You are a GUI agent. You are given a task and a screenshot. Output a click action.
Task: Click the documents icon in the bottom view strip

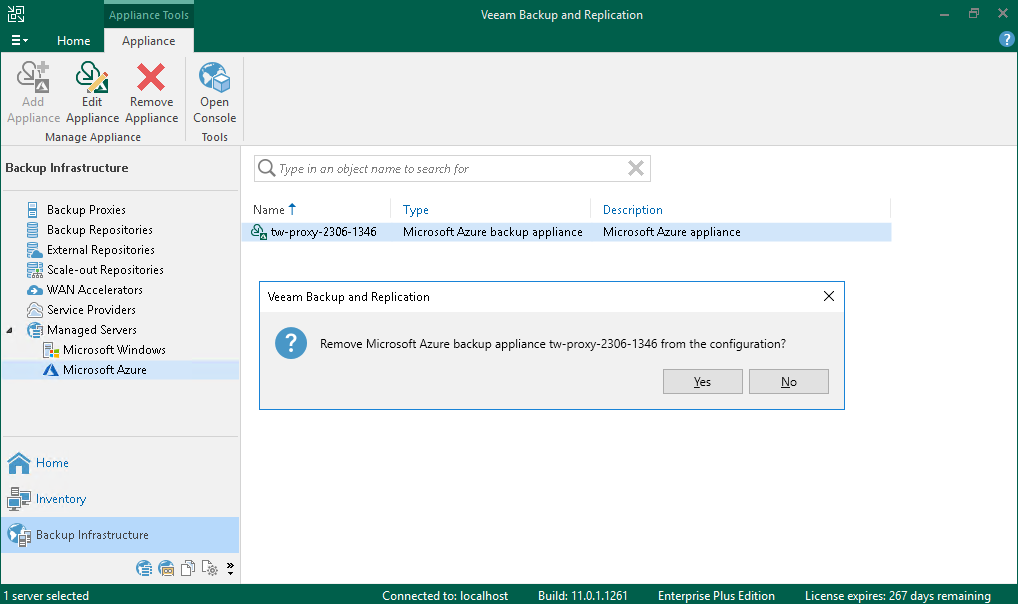(188, 569)
